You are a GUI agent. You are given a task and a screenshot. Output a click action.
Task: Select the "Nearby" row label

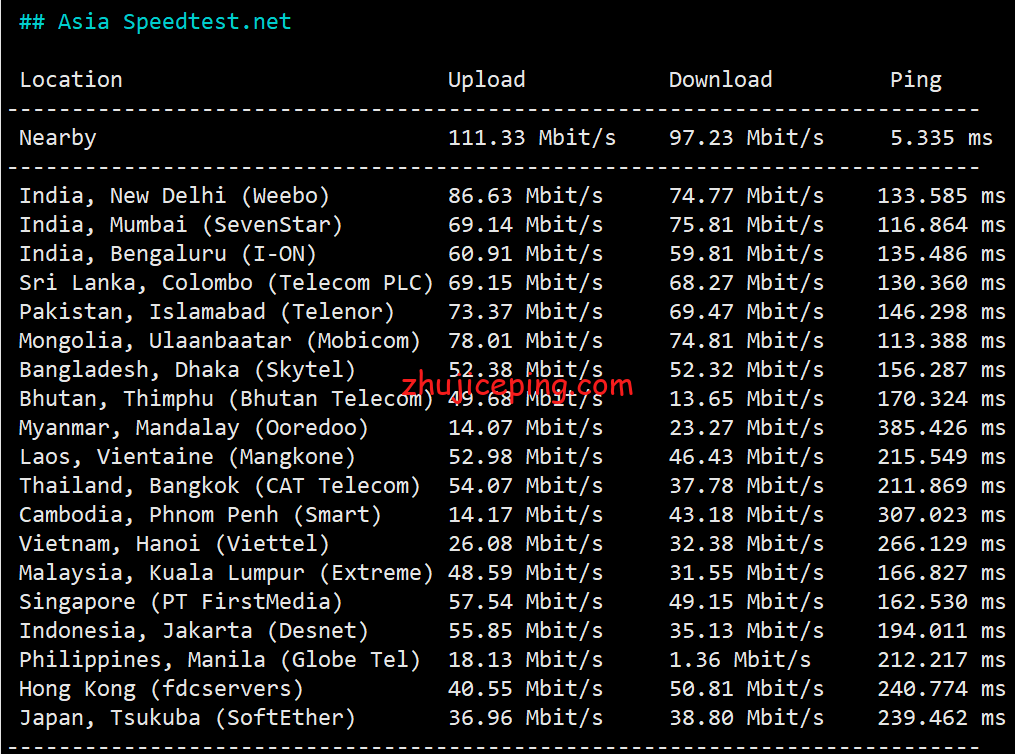(58, 138)
